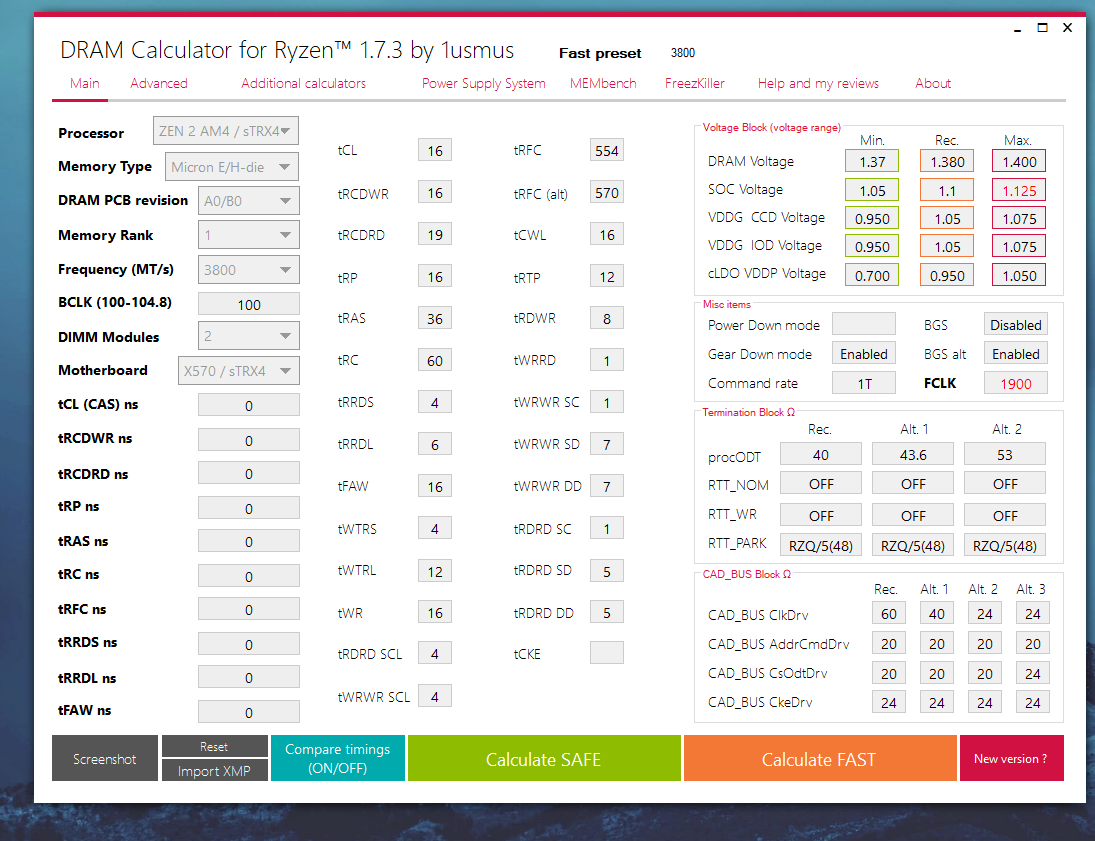Click the BGS alt Enabled value
The image size is (1095, 841).
[1016, 353]
